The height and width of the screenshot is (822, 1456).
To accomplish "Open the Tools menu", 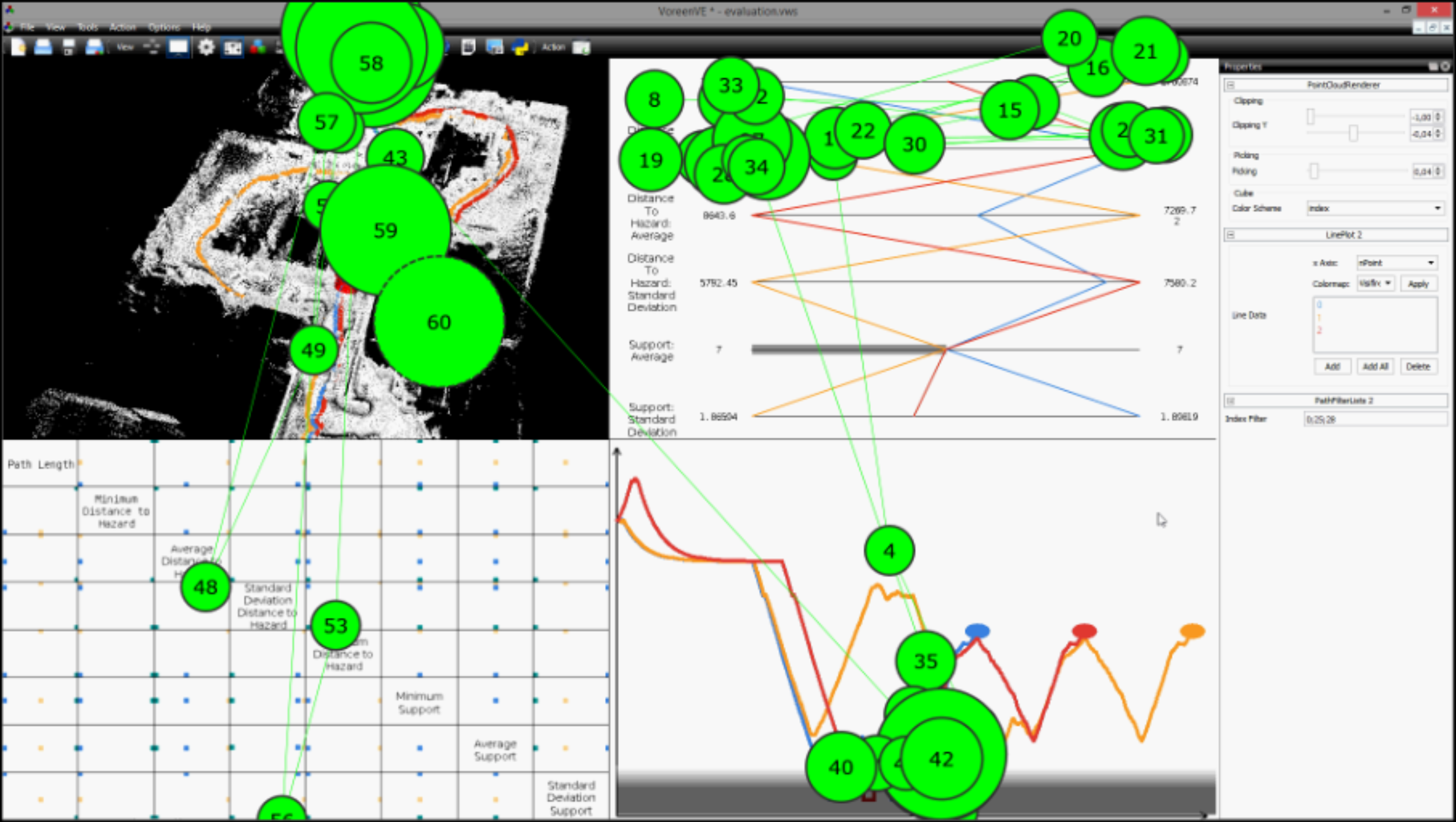I will click(x=88, y=27).
